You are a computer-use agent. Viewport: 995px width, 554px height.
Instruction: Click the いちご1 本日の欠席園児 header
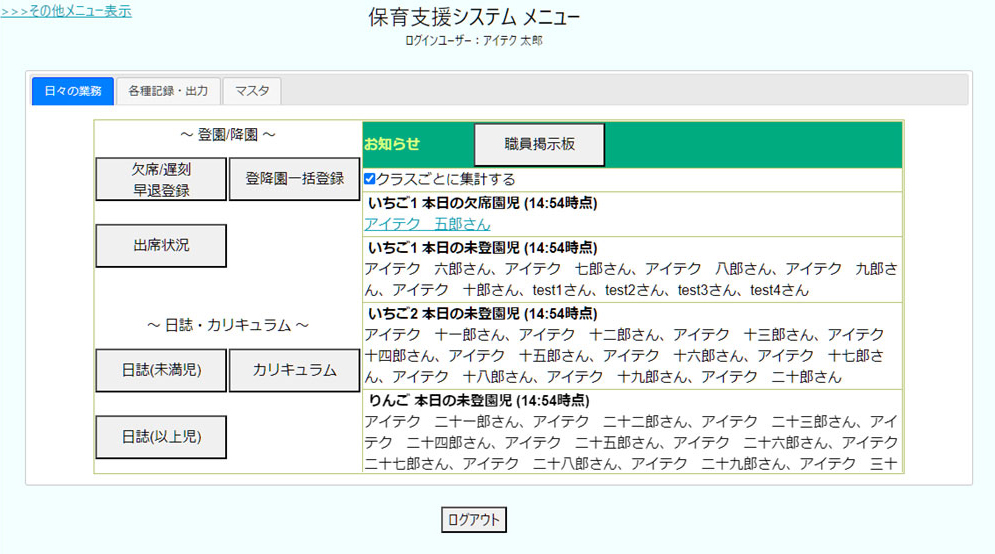(x=482, y=203)
